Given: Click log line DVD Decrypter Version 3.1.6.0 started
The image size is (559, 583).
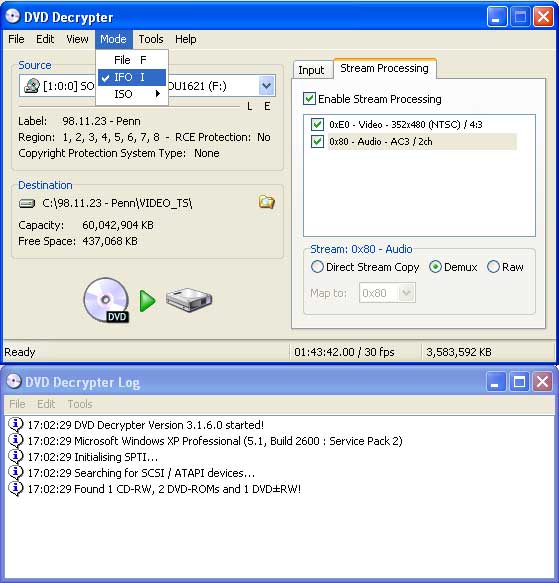Looking at the screenshot, I should coord(146,425).
